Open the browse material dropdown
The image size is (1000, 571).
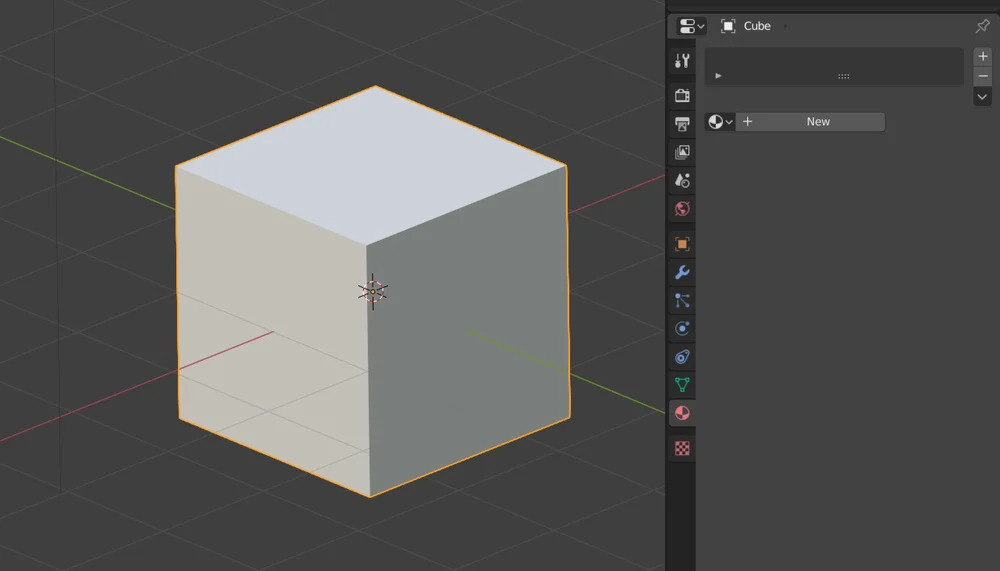(720, 122)
